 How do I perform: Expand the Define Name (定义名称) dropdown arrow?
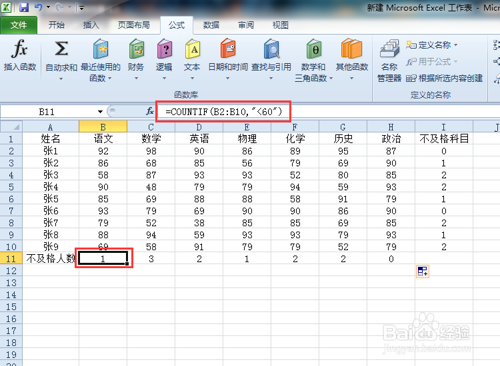(x=456, y=45)
